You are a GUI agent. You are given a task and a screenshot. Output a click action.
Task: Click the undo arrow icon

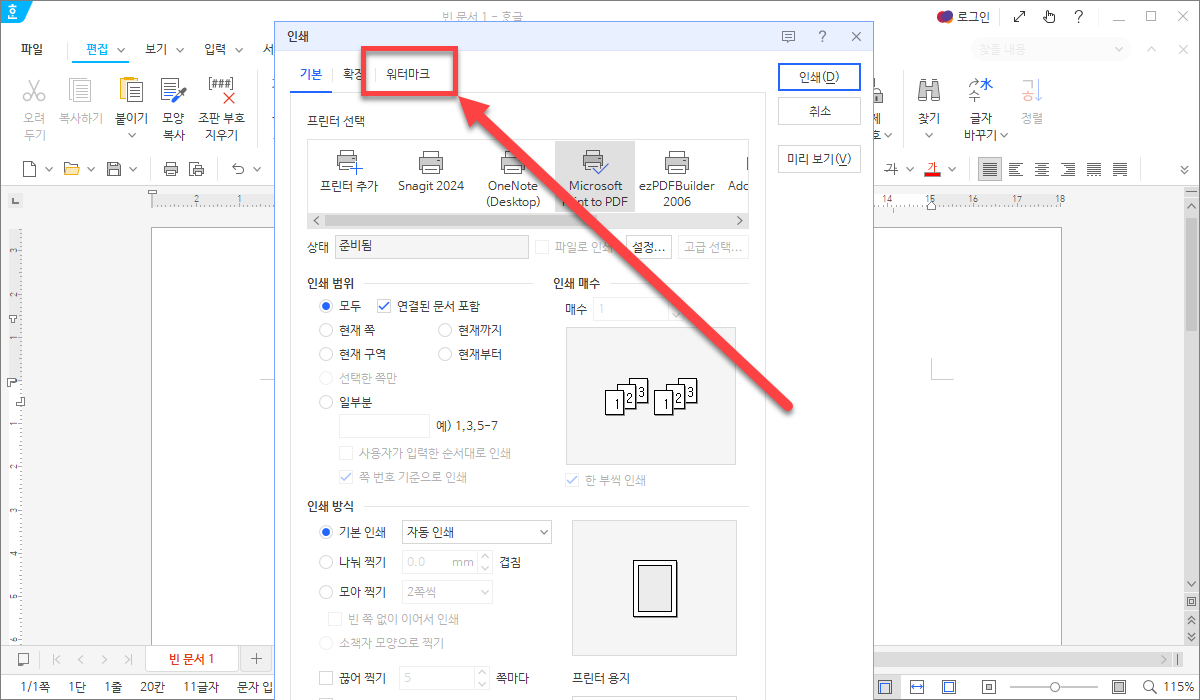click(239, 169)
